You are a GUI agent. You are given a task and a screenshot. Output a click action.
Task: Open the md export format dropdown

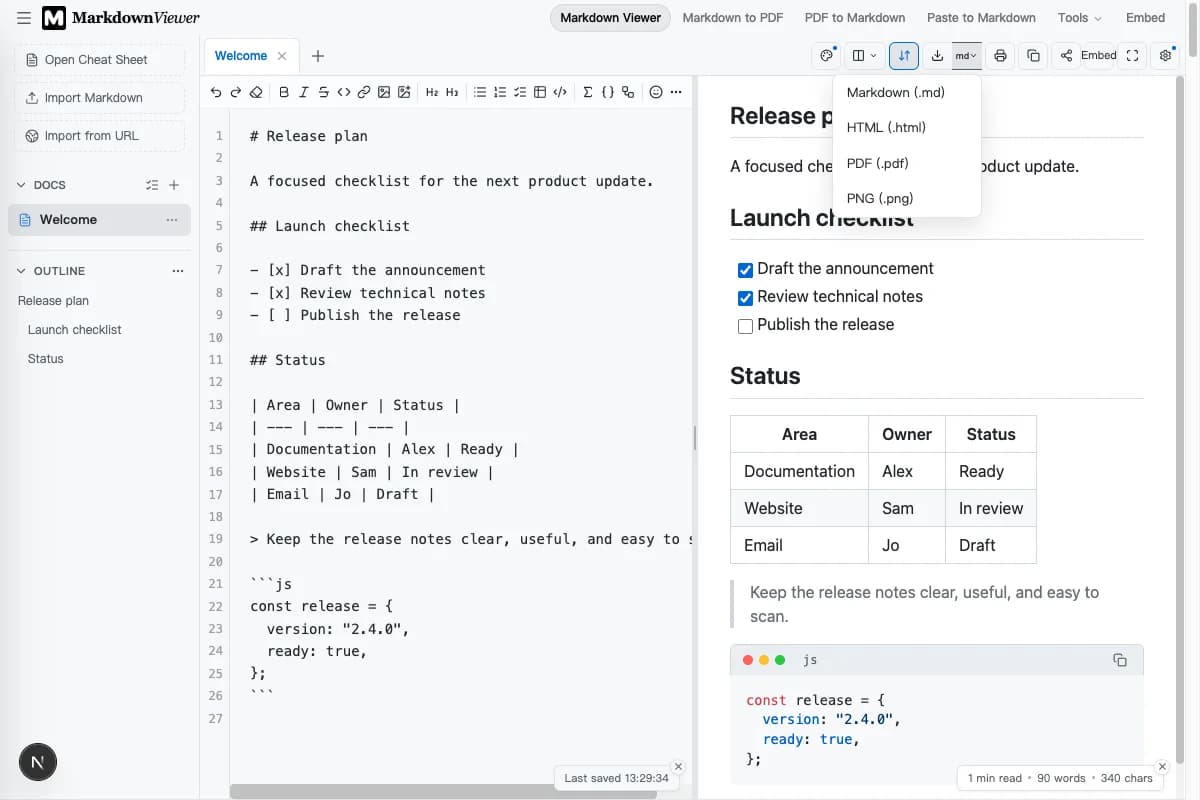click(966, 56)
